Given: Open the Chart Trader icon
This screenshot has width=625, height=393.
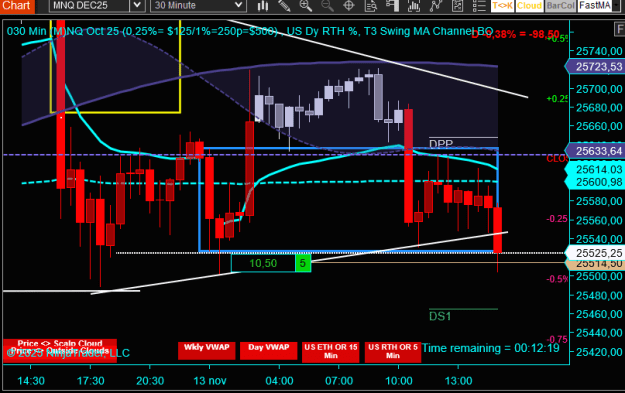Looking at the screenshot, I should tap(392, 6).
